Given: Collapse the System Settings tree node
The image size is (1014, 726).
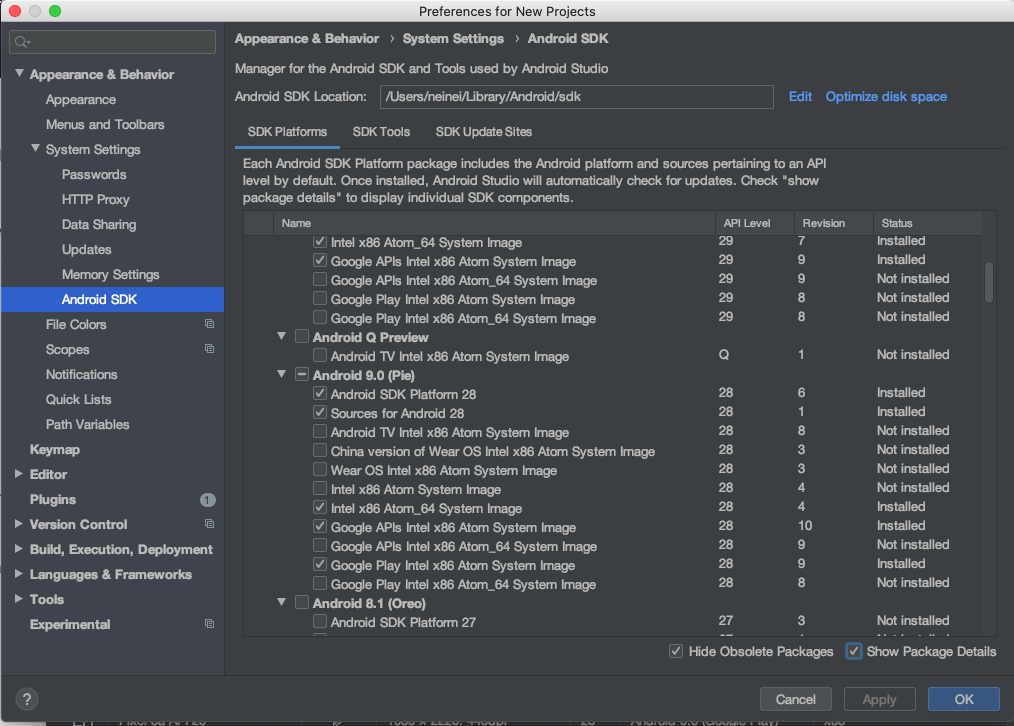Looking at the screenshot, I should 36,149.
